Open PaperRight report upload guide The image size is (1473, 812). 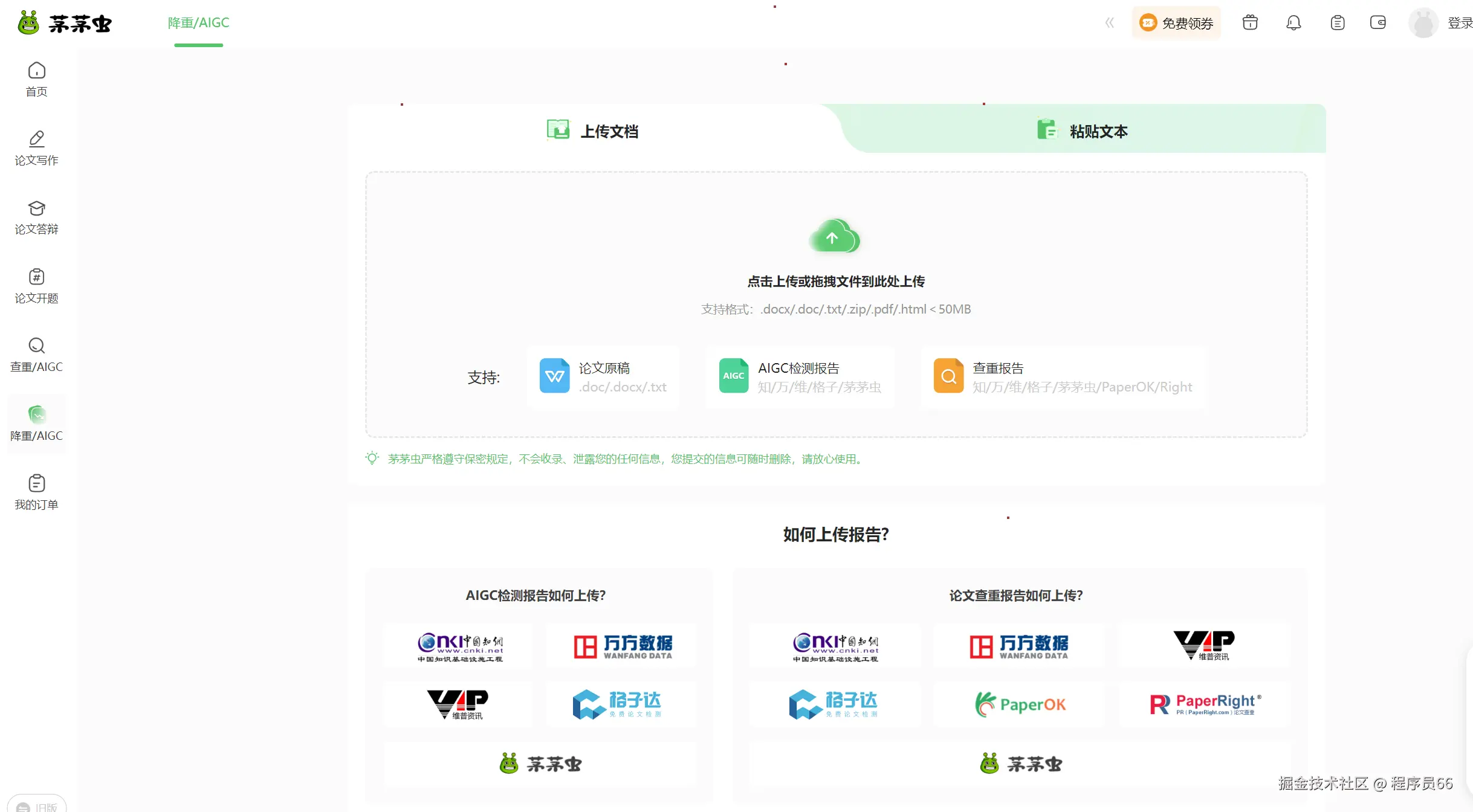1204,704
